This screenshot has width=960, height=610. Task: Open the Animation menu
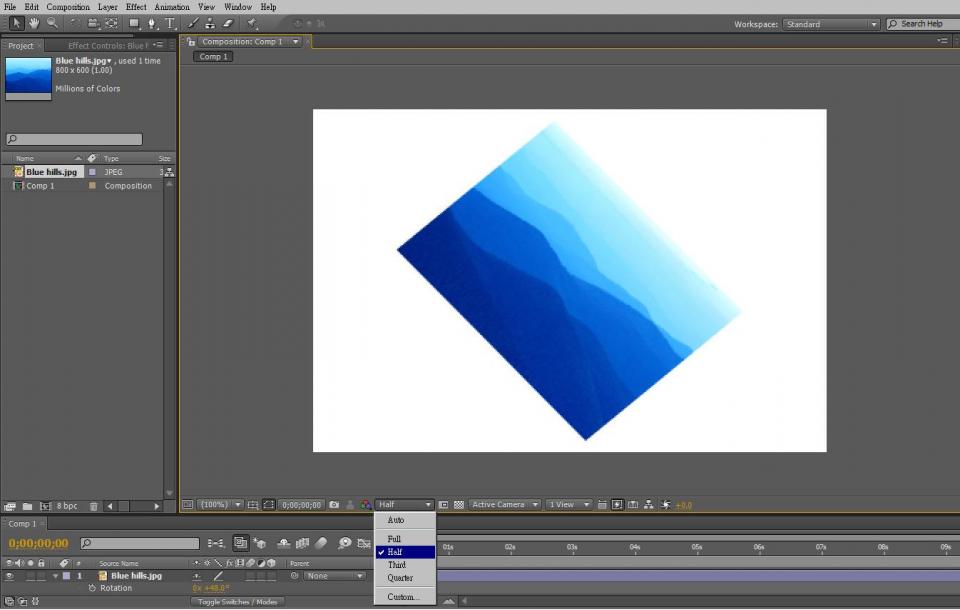171,7
